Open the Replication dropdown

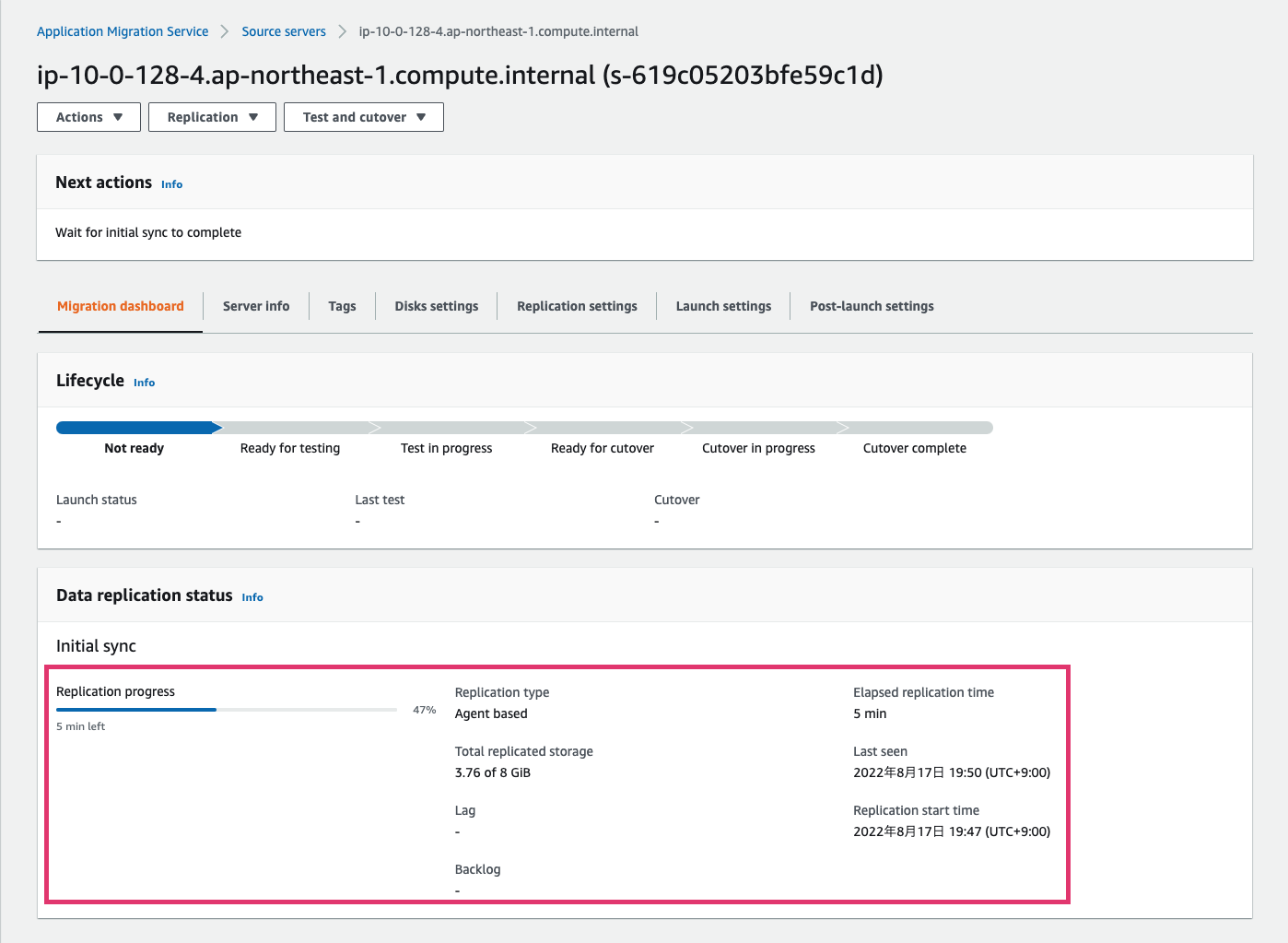click(x=211, y=117)
